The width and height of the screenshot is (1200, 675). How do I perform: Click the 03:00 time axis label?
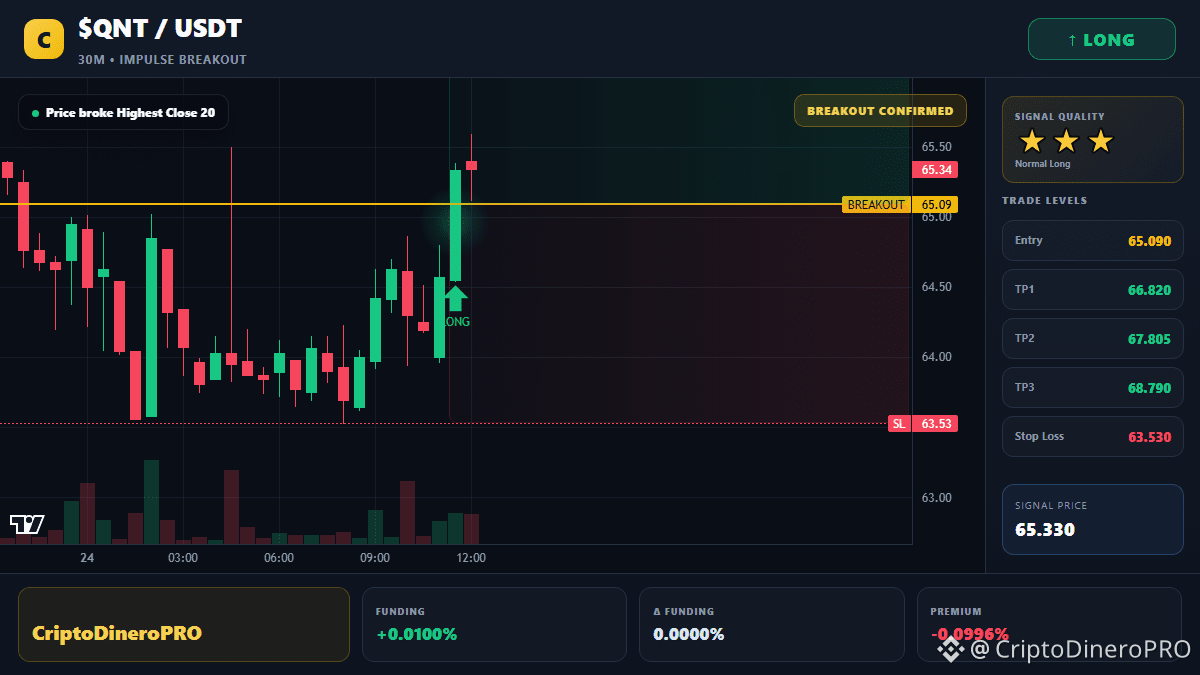click(183, 558)
